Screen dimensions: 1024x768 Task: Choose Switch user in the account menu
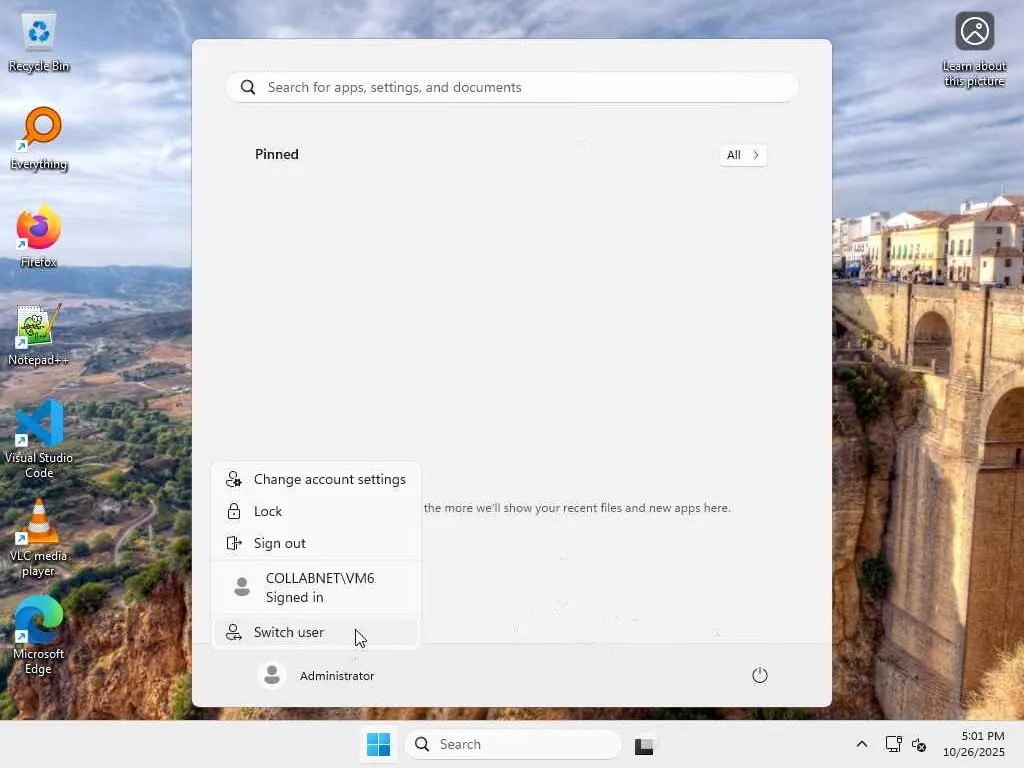point(316,632)
